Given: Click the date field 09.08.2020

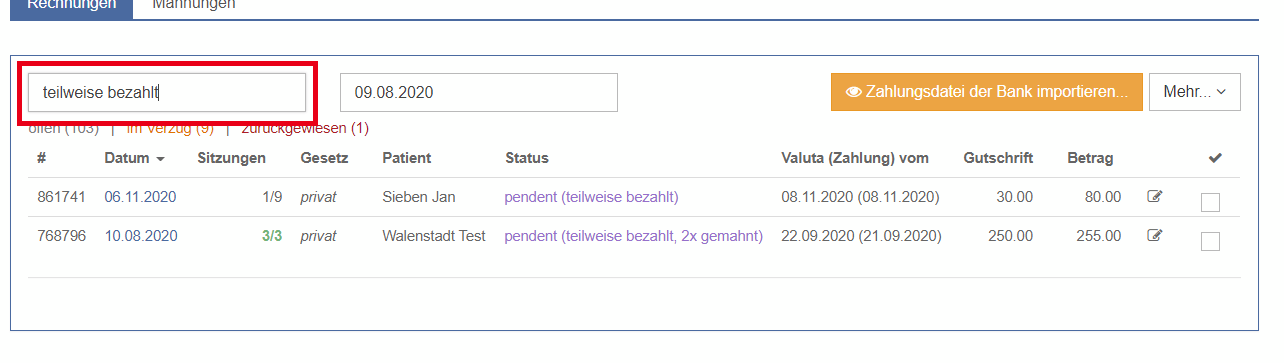Looking at the screenshot, I should 479,92.
